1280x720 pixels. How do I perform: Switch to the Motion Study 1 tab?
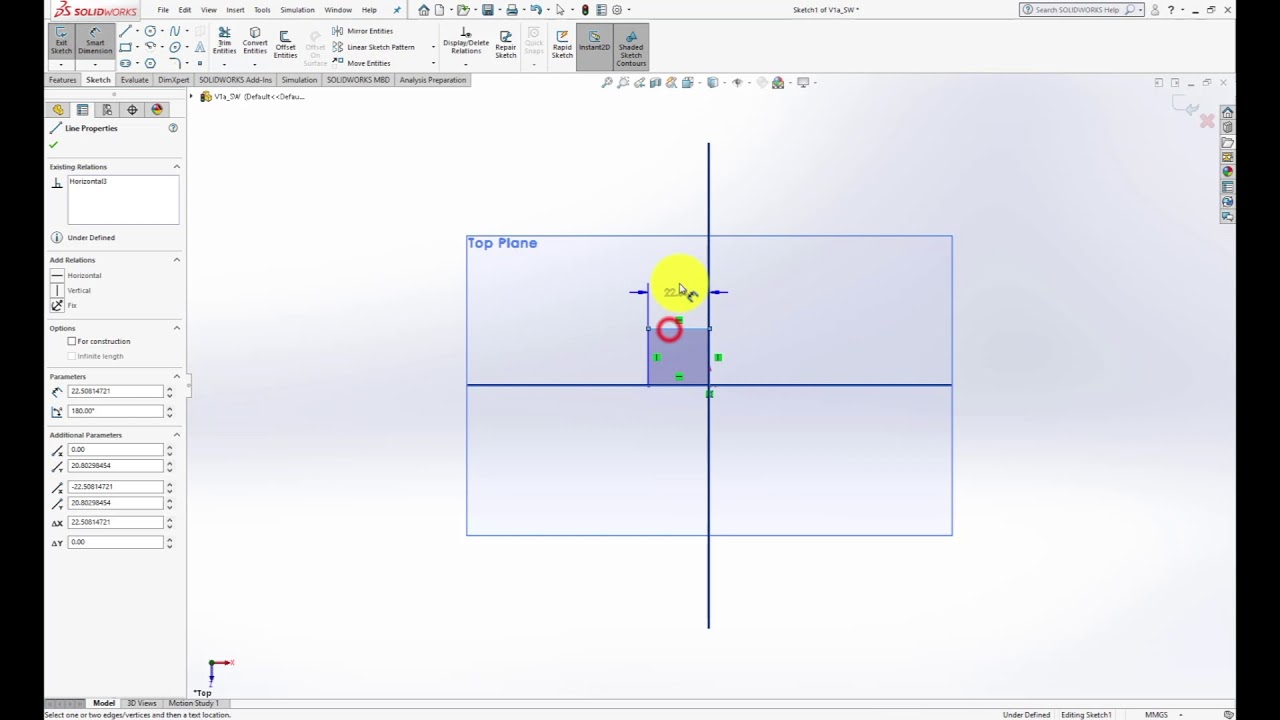coord(194,703)
